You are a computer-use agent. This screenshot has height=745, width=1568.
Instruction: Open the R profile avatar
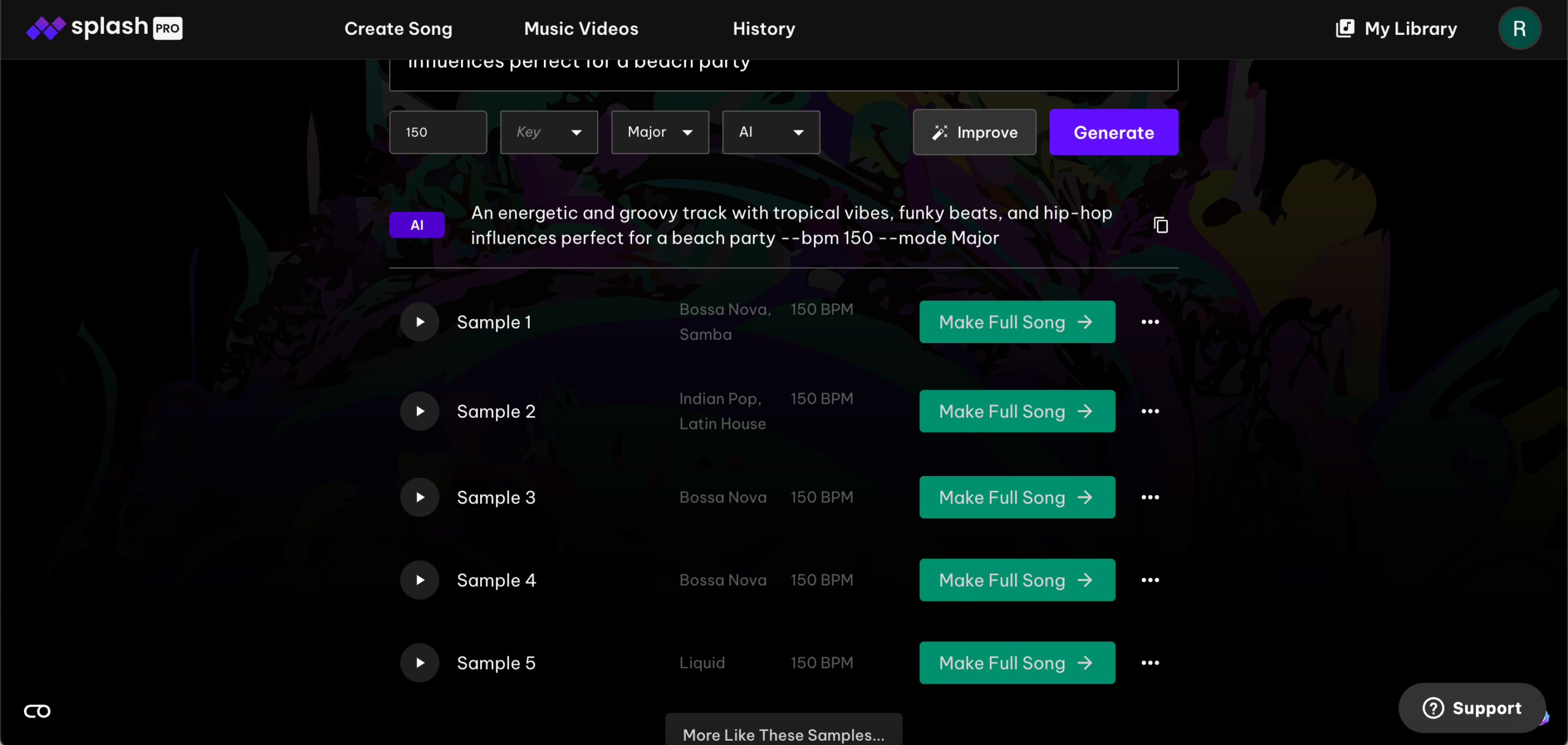[1519, 28]
